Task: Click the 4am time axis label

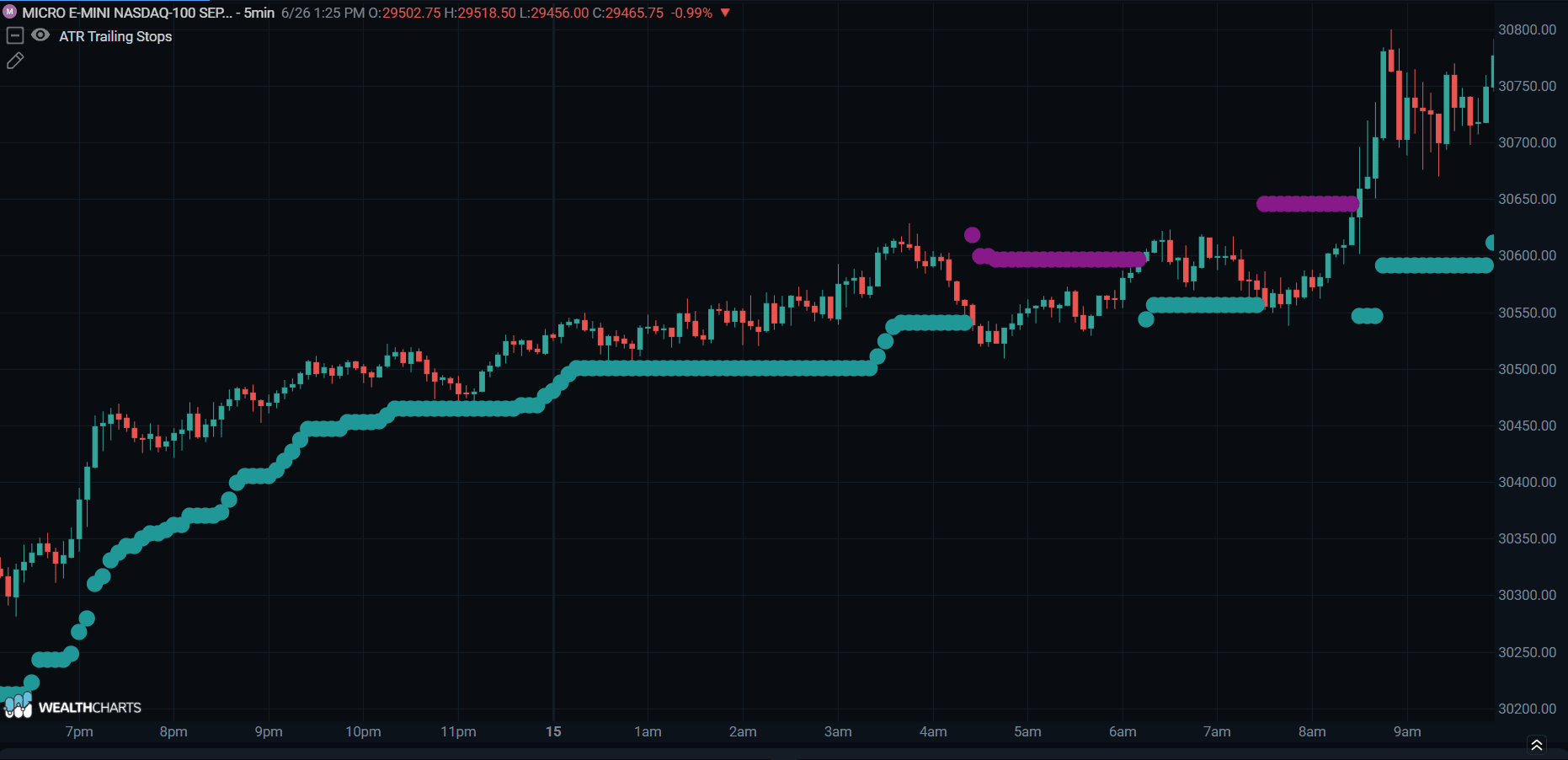Action: point(933,731)
